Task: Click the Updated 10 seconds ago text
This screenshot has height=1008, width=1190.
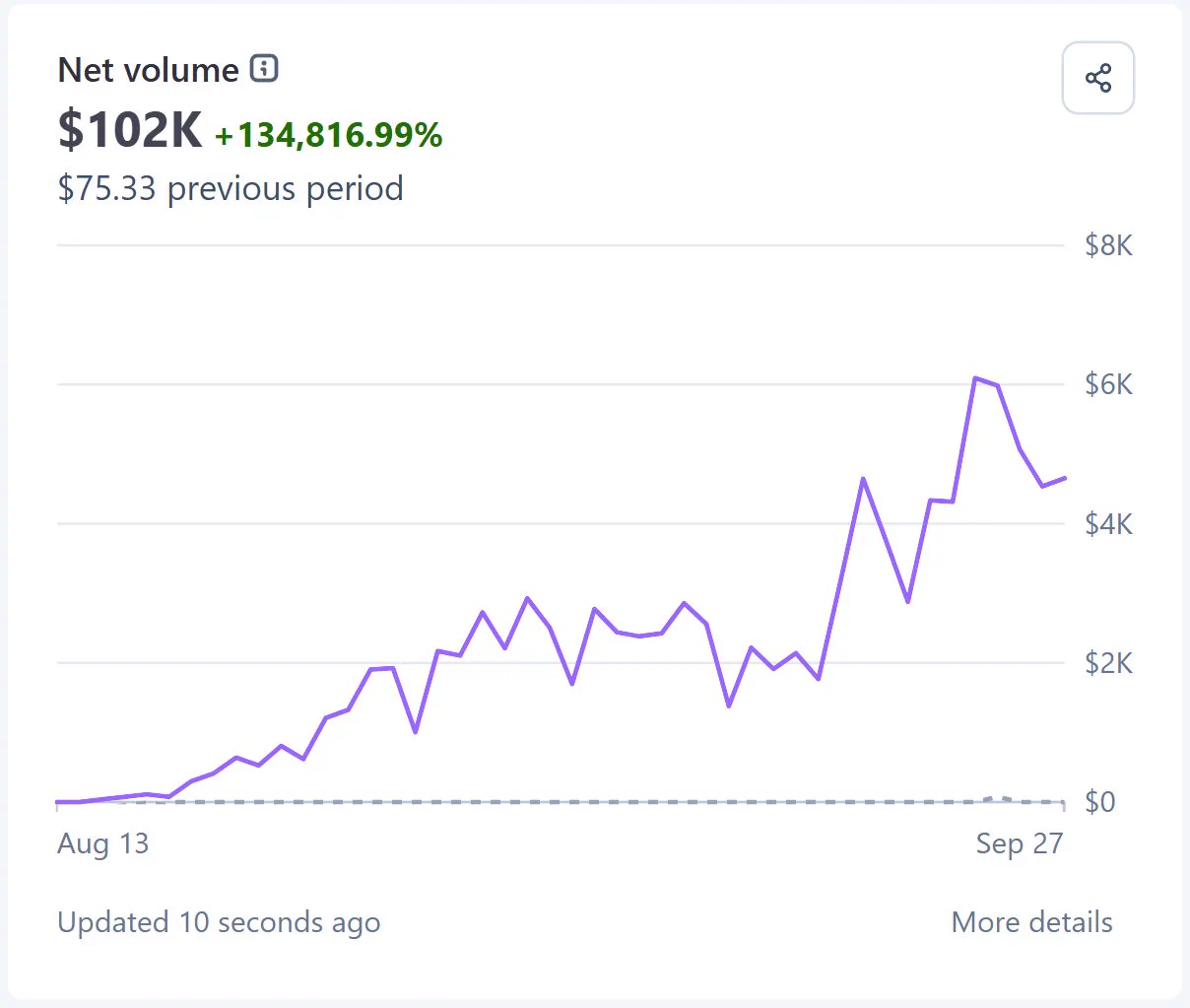Action: click(219, 922)
